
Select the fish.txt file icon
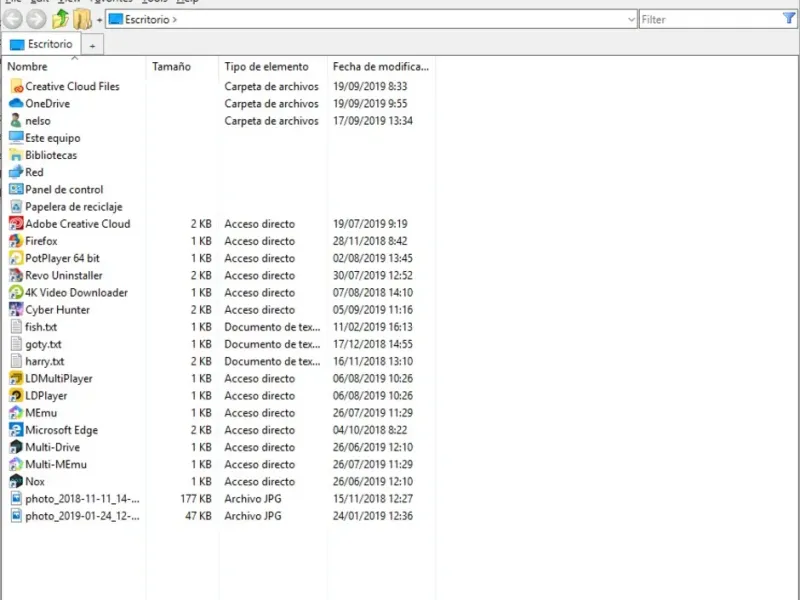tap(16, 327)
